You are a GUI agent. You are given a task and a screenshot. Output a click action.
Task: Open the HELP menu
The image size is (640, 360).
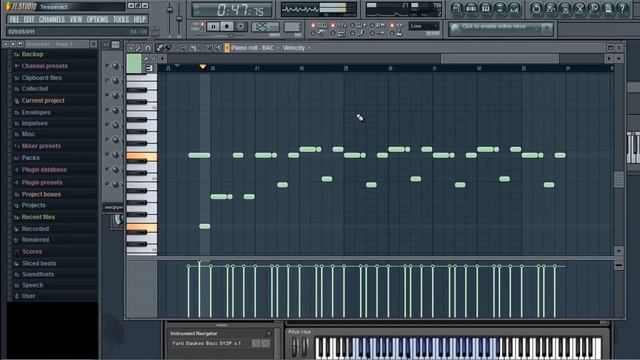tap(140, 20)
